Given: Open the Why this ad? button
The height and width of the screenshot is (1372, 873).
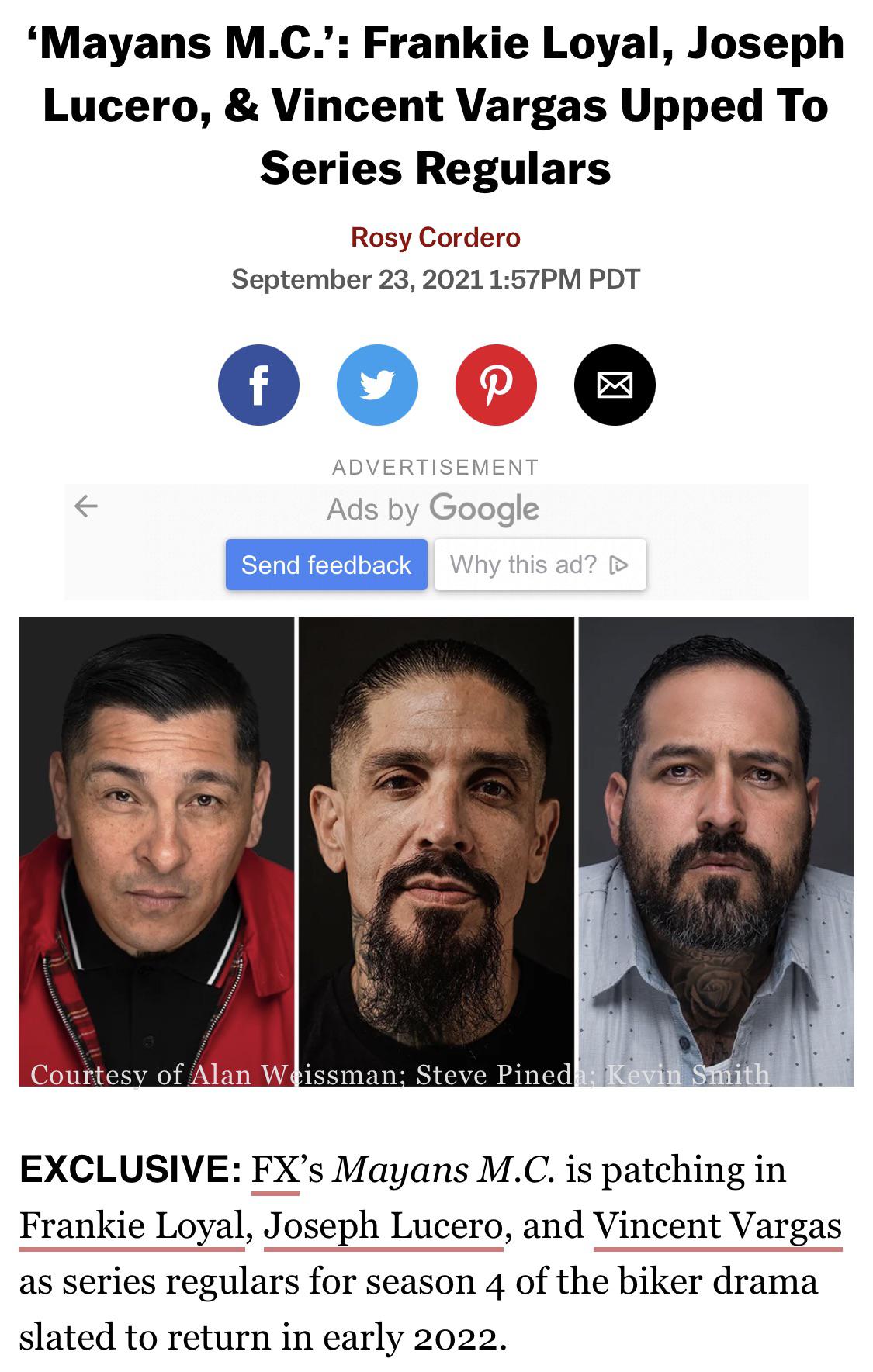Looking at the screenshot, I should coord(540,565).
